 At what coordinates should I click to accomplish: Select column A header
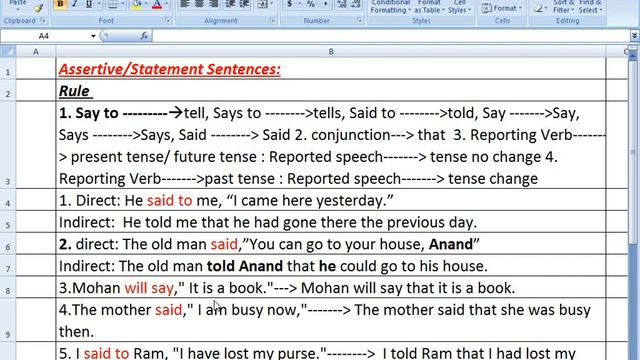[x=36, y=51]
